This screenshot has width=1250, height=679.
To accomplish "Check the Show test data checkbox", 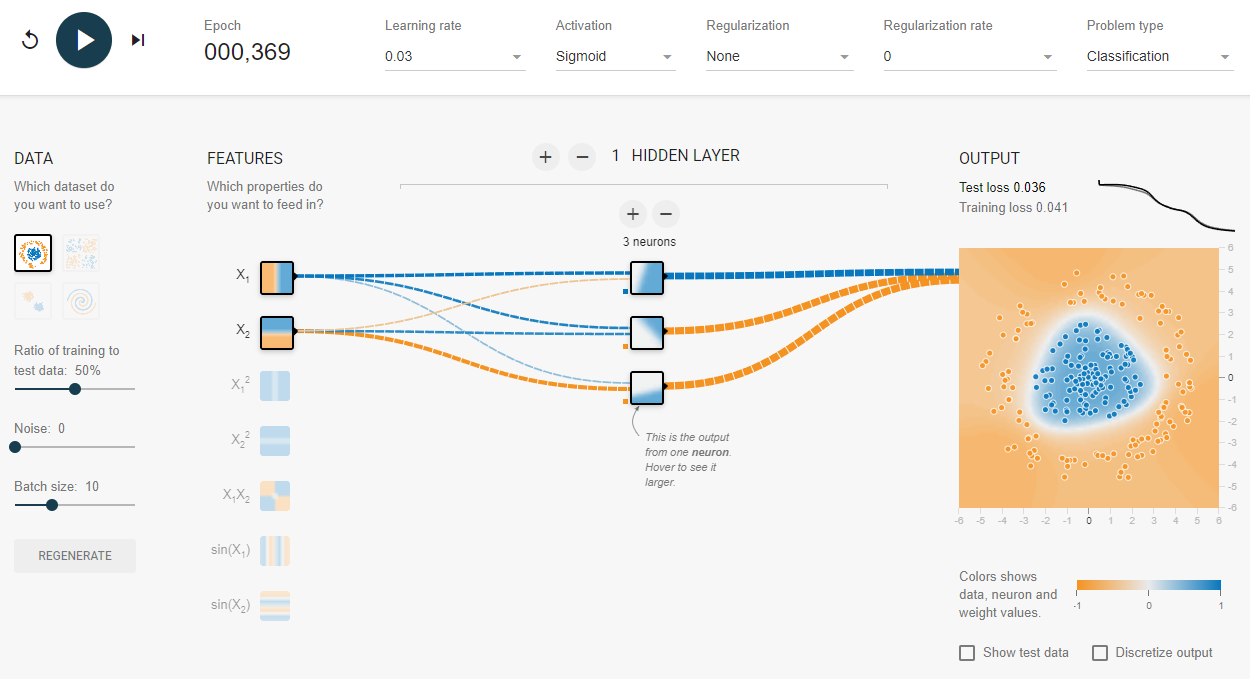I will [x=967, y=653].
